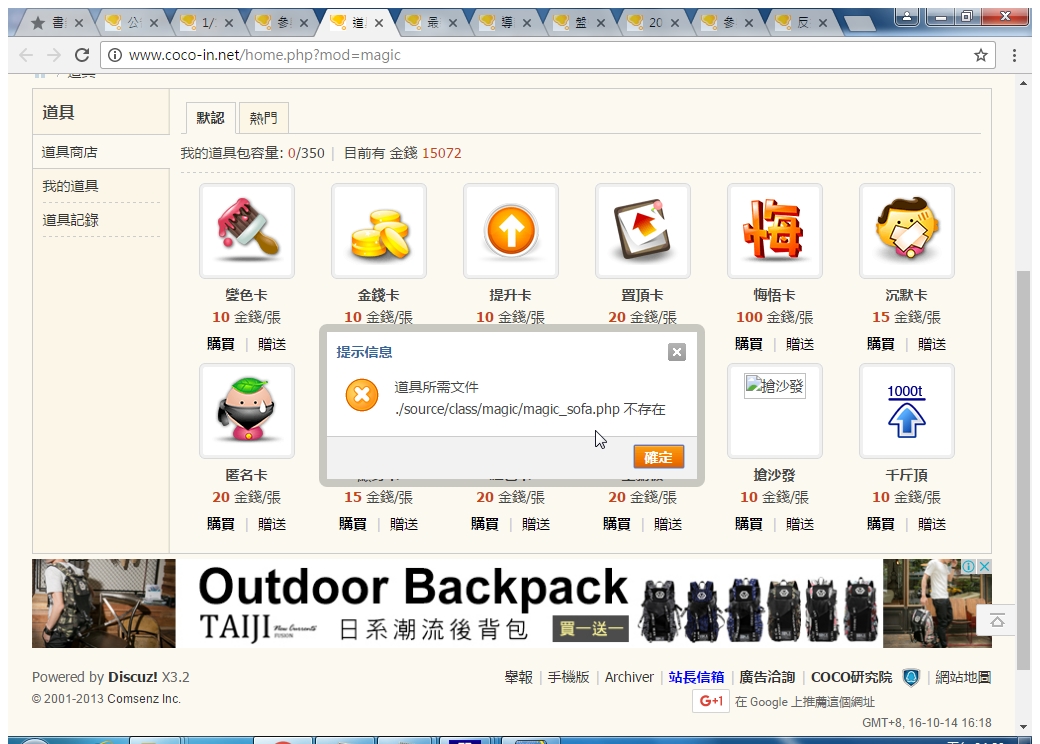
Task: Click the shield icon next to COCO研究院
Action: [x=911, y=677]
